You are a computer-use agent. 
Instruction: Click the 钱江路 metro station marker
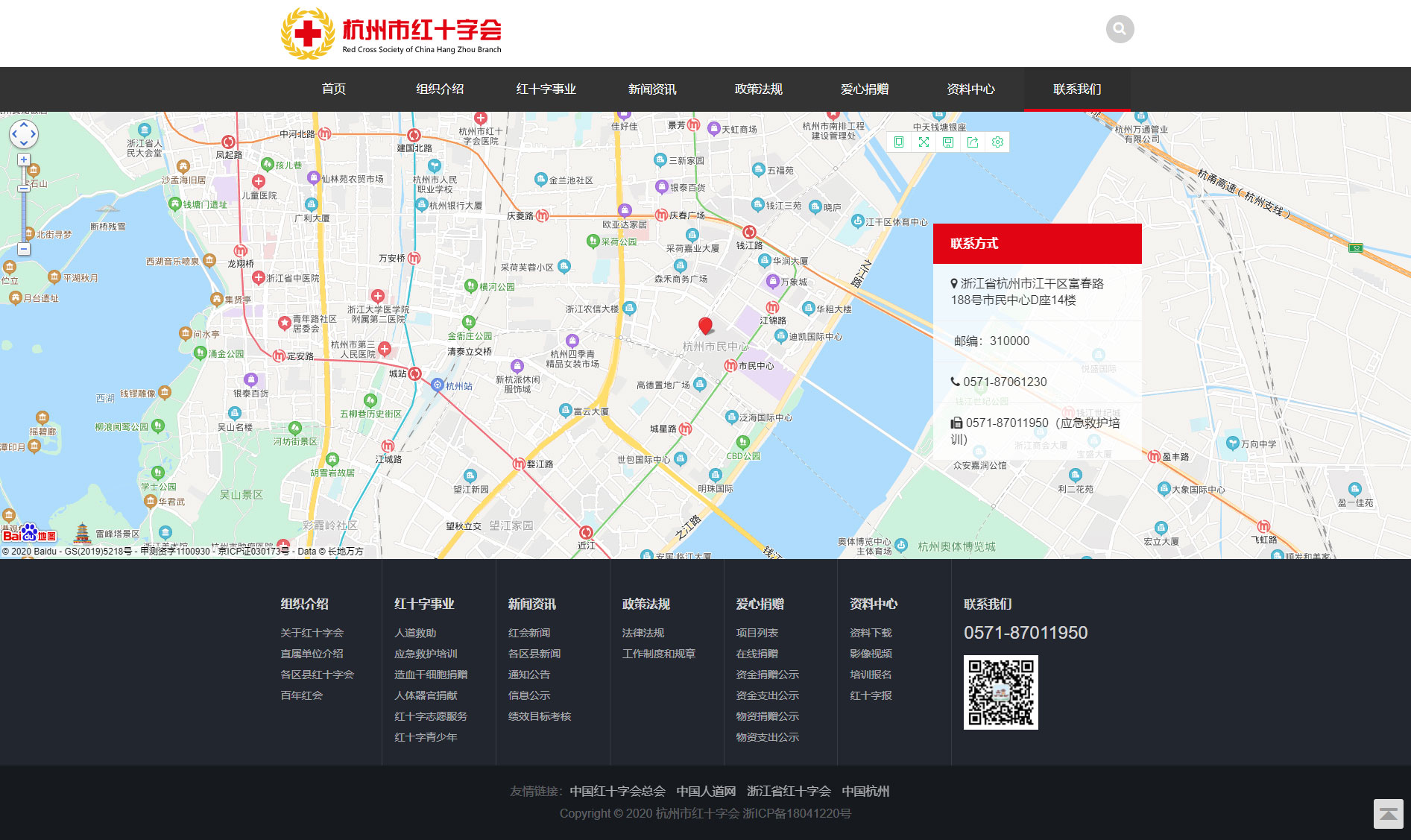pyautogui.click(x=749, y=232)
